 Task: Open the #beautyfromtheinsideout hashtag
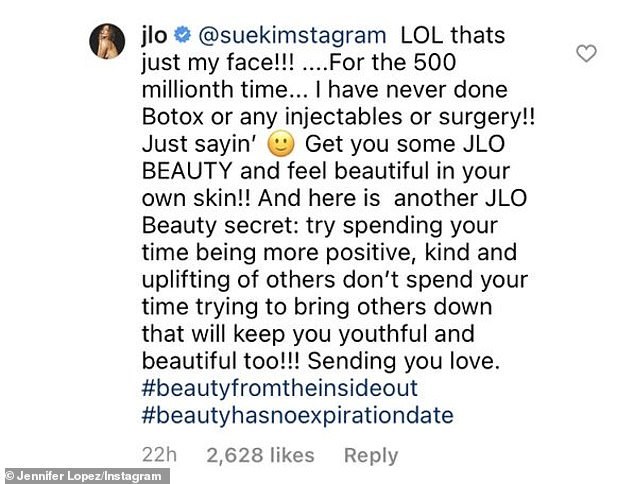[x=280, y=388]
